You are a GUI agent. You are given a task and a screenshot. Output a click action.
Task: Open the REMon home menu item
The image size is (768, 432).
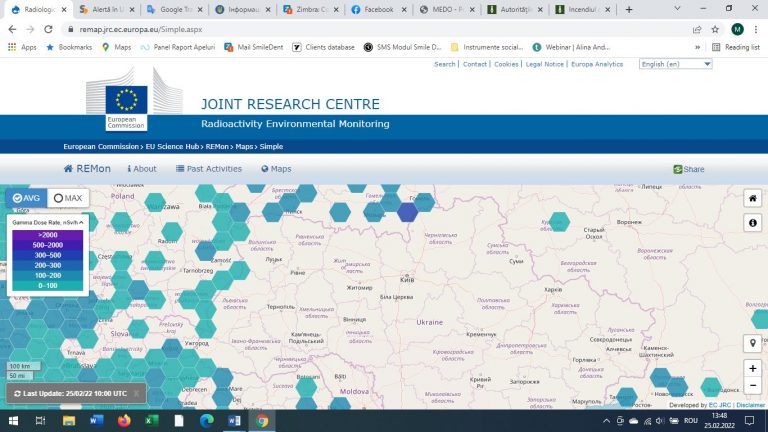point(87,168)
